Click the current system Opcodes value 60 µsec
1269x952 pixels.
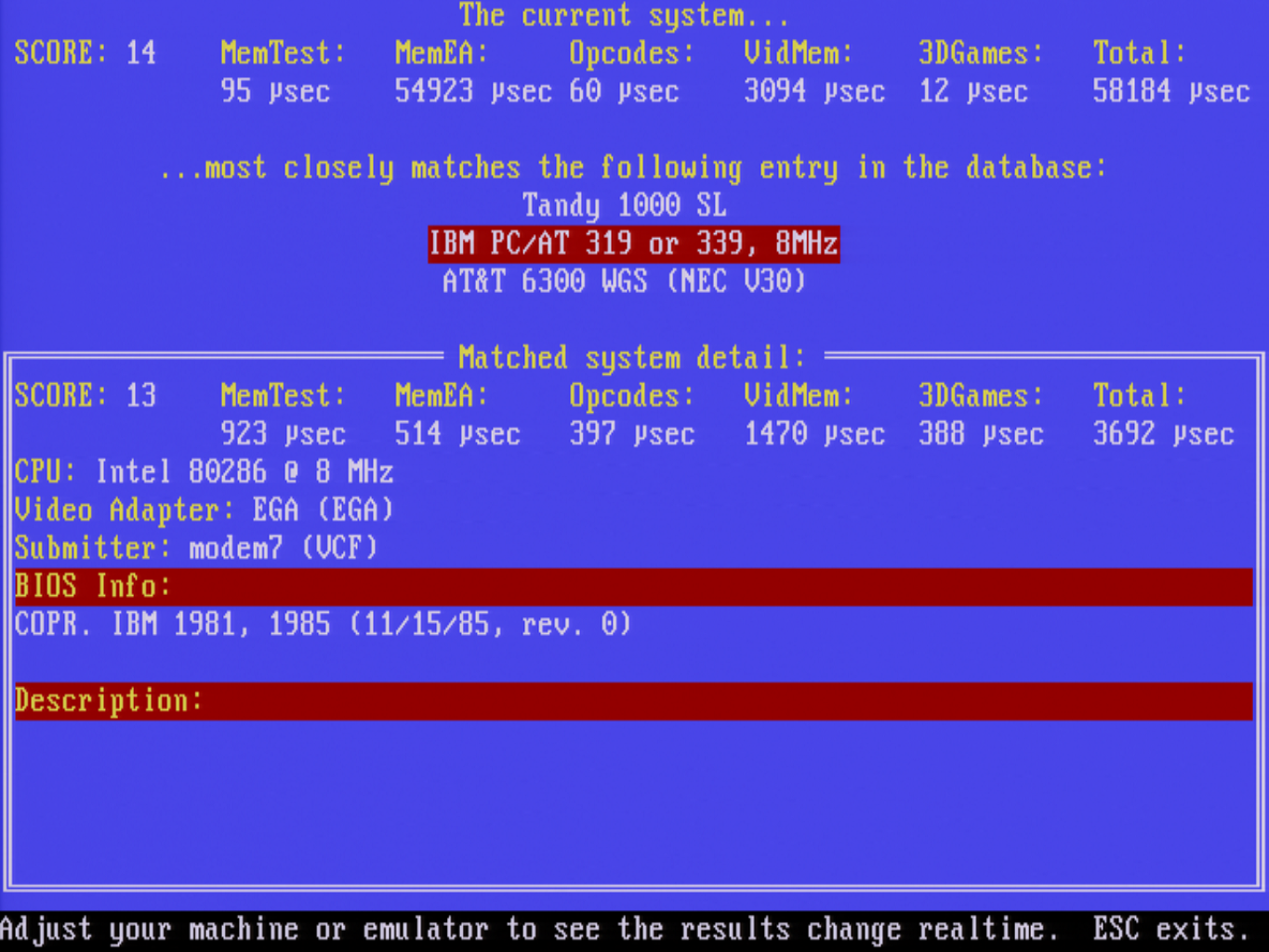point(624,91)
